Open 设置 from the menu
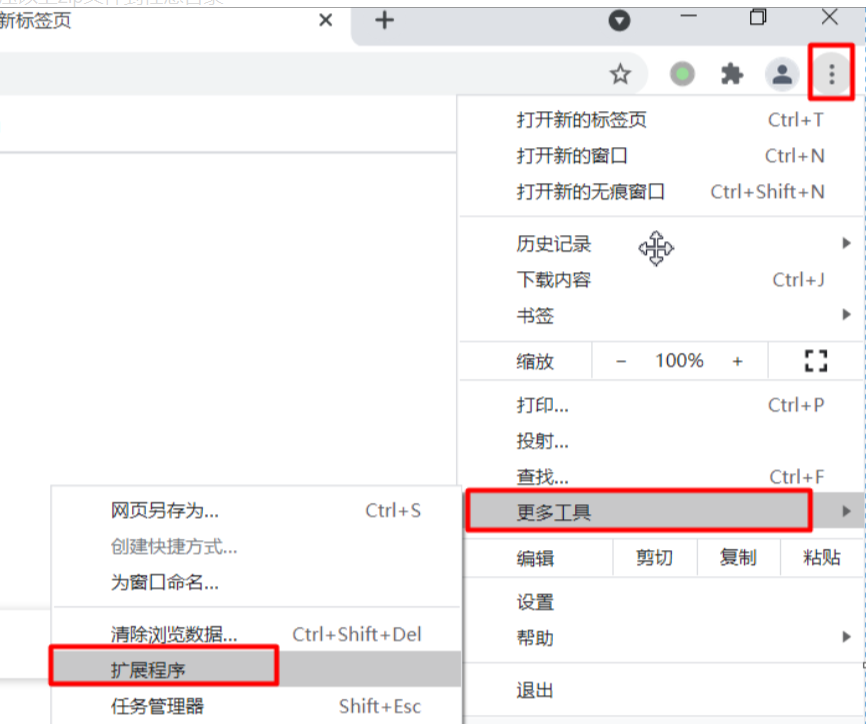The height and width of the screenshot is (724, 866). coord(662,602)
